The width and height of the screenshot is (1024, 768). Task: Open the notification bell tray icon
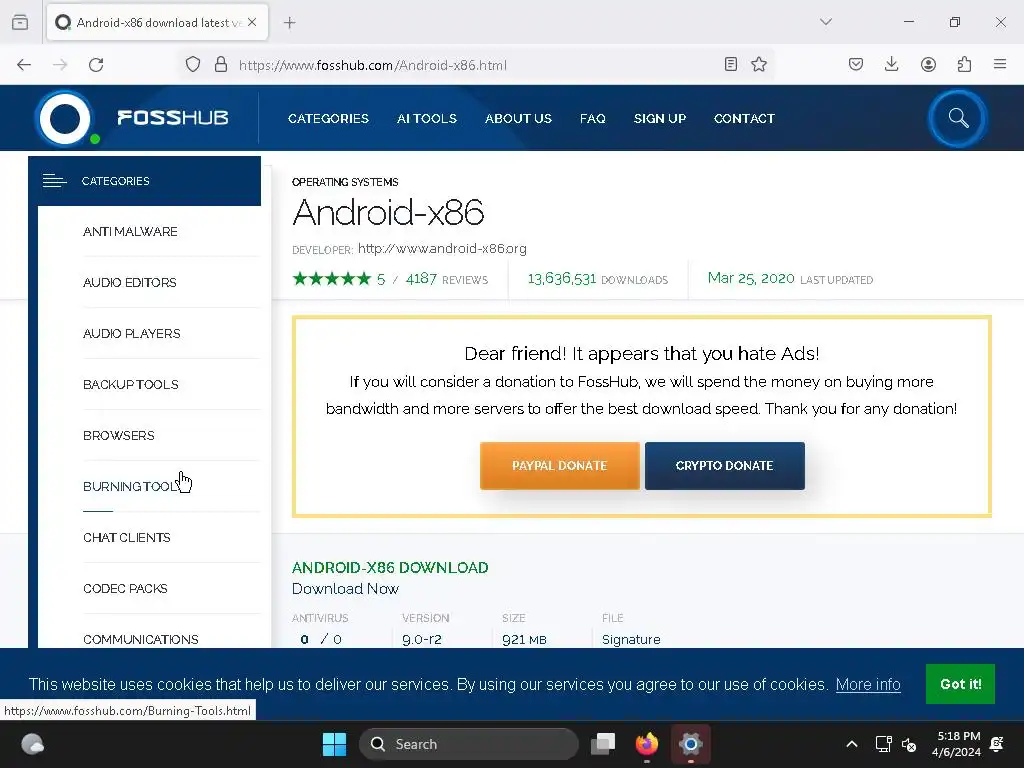tap(997, 744)
